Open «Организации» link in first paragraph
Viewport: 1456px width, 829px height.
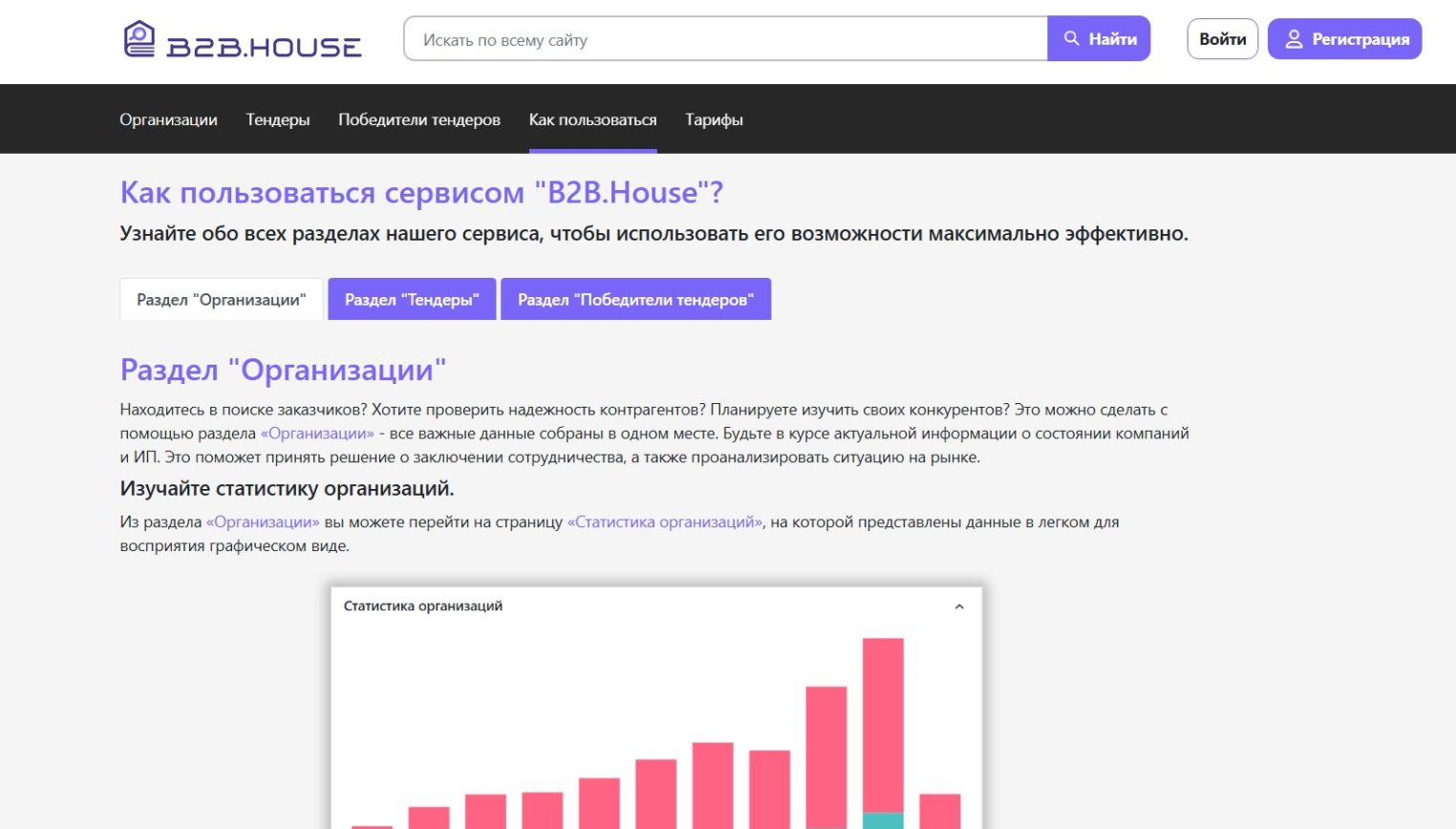click(317, 434)
